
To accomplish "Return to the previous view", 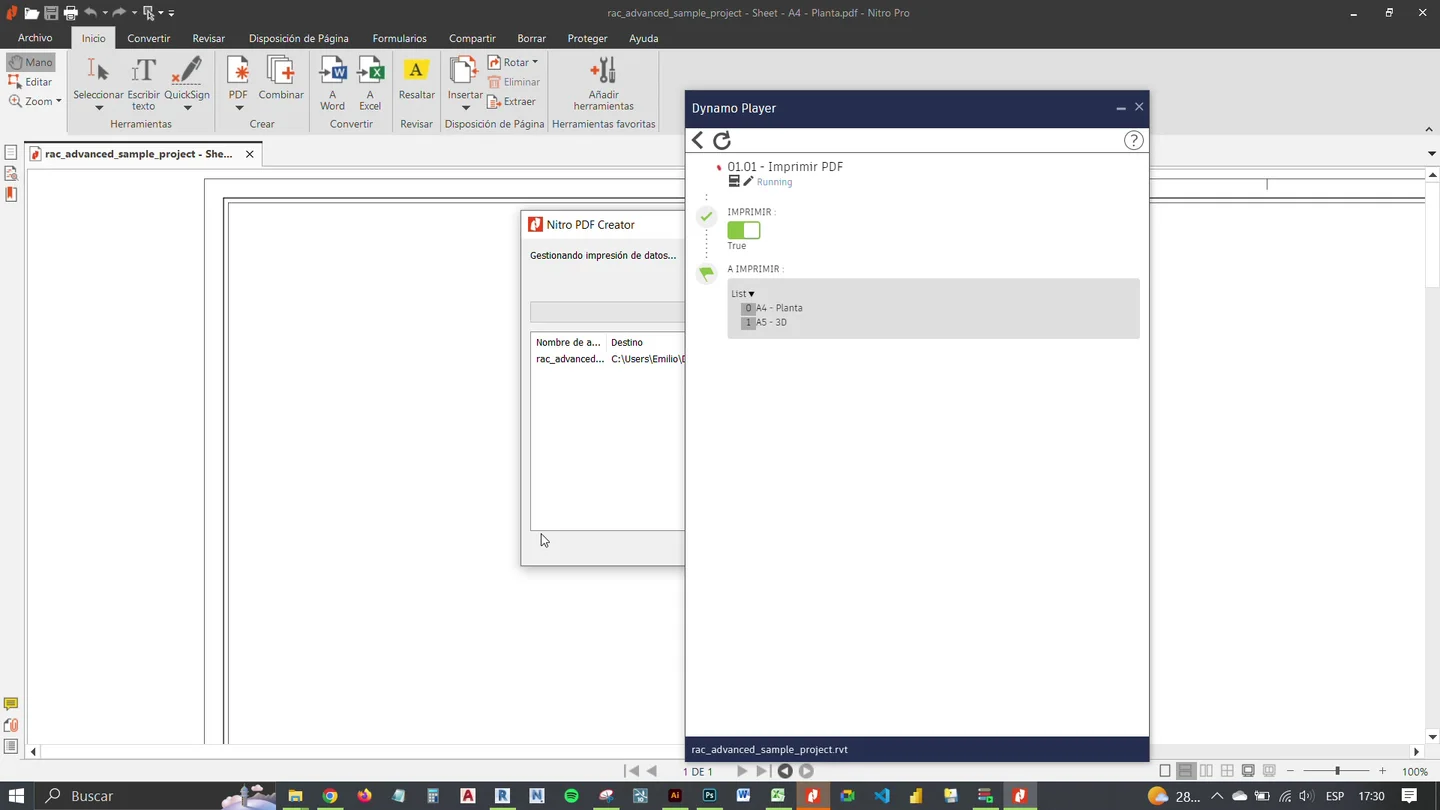I will click(785, 771).
